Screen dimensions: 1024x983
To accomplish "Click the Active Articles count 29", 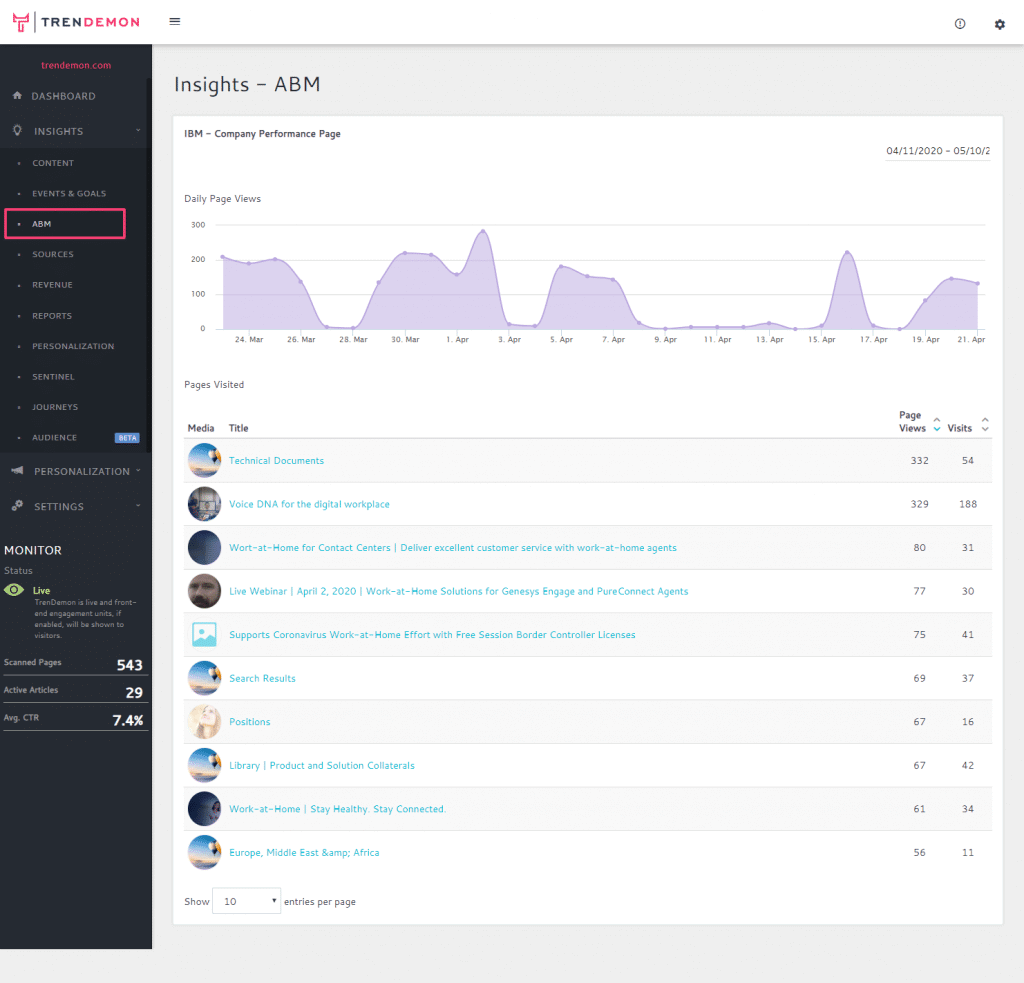I will (134, 692).
